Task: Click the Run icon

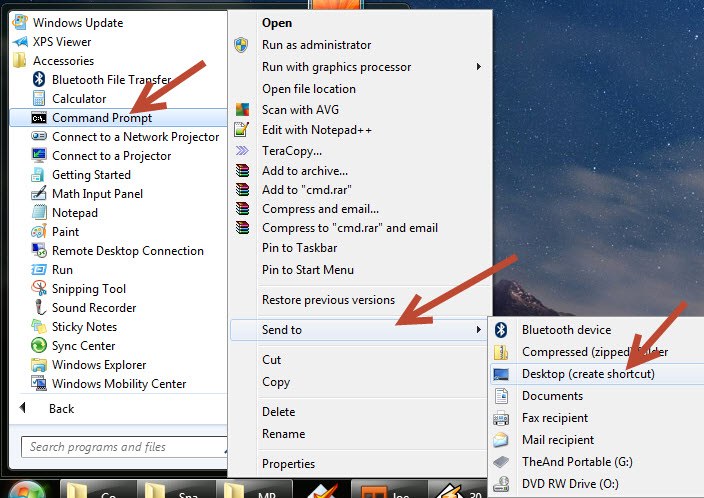Action: point(39,269)
